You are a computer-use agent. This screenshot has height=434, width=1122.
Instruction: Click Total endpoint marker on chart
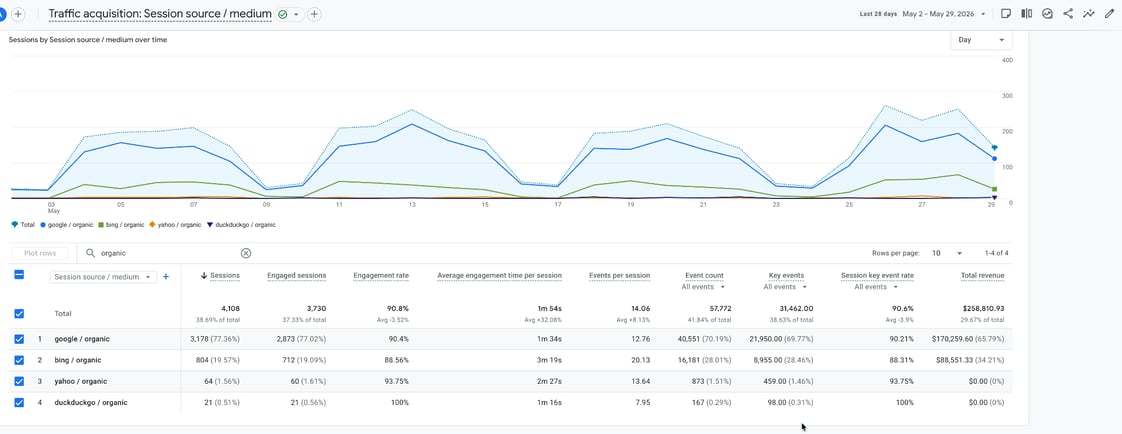(x=995, y=148)
